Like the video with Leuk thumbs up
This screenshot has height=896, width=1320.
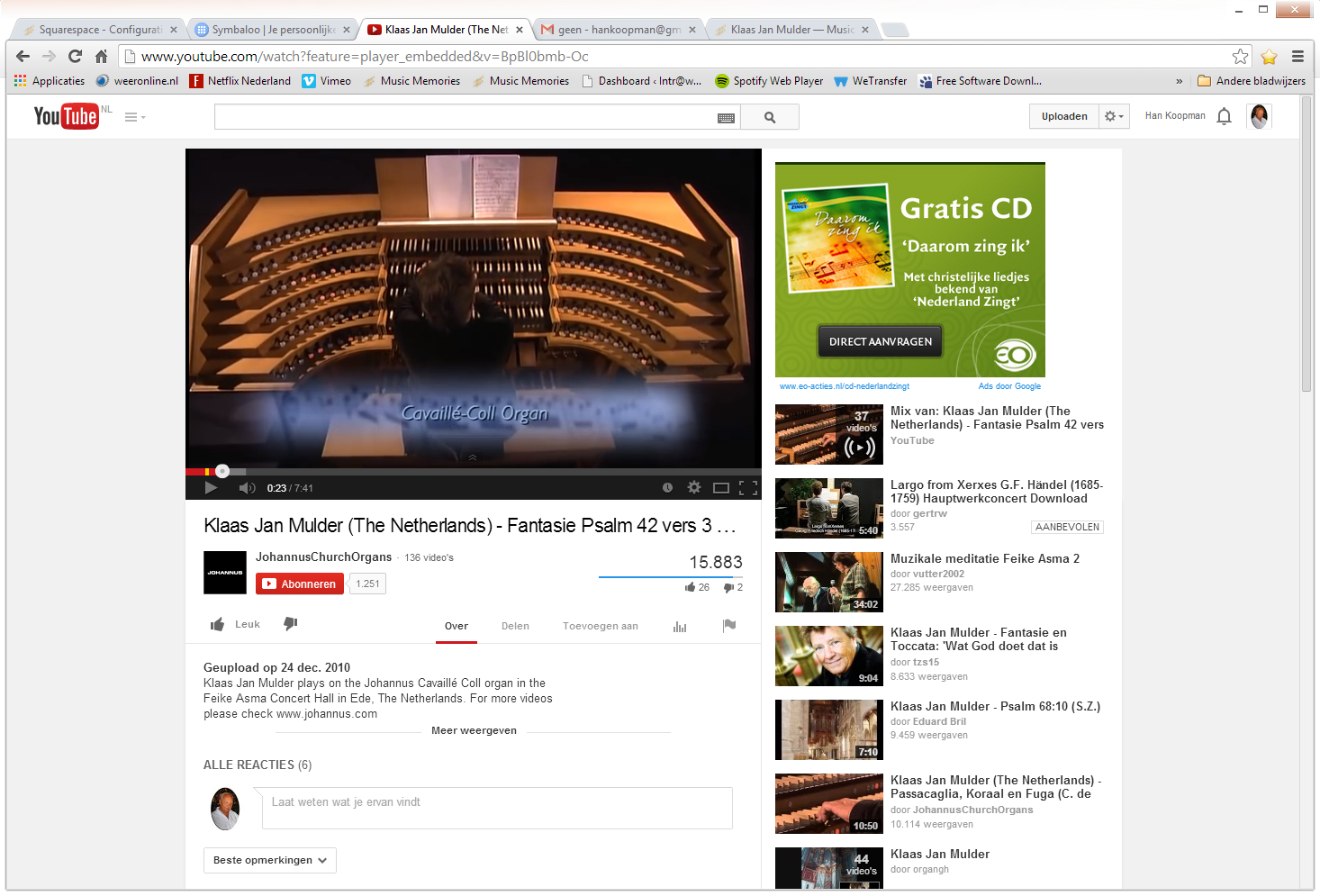(235, 624)
